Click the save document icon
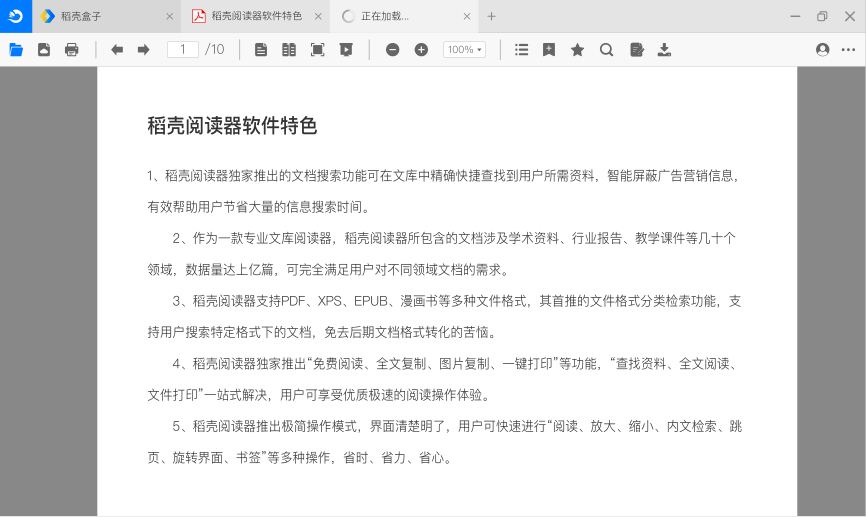 pyautogui.click(x=44, y=50)
